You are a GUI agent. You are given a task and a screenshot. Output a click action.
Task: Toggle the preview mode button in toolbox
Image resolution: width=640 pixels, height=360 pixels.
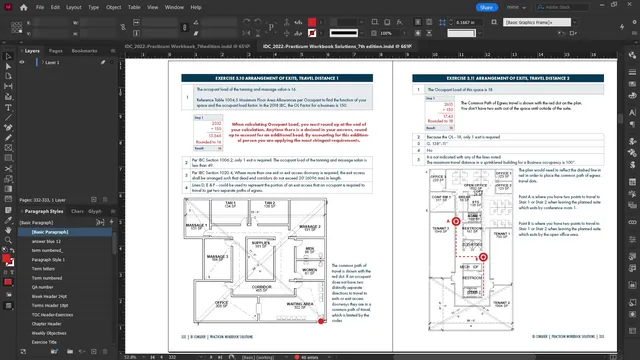(x=8, y=306)
